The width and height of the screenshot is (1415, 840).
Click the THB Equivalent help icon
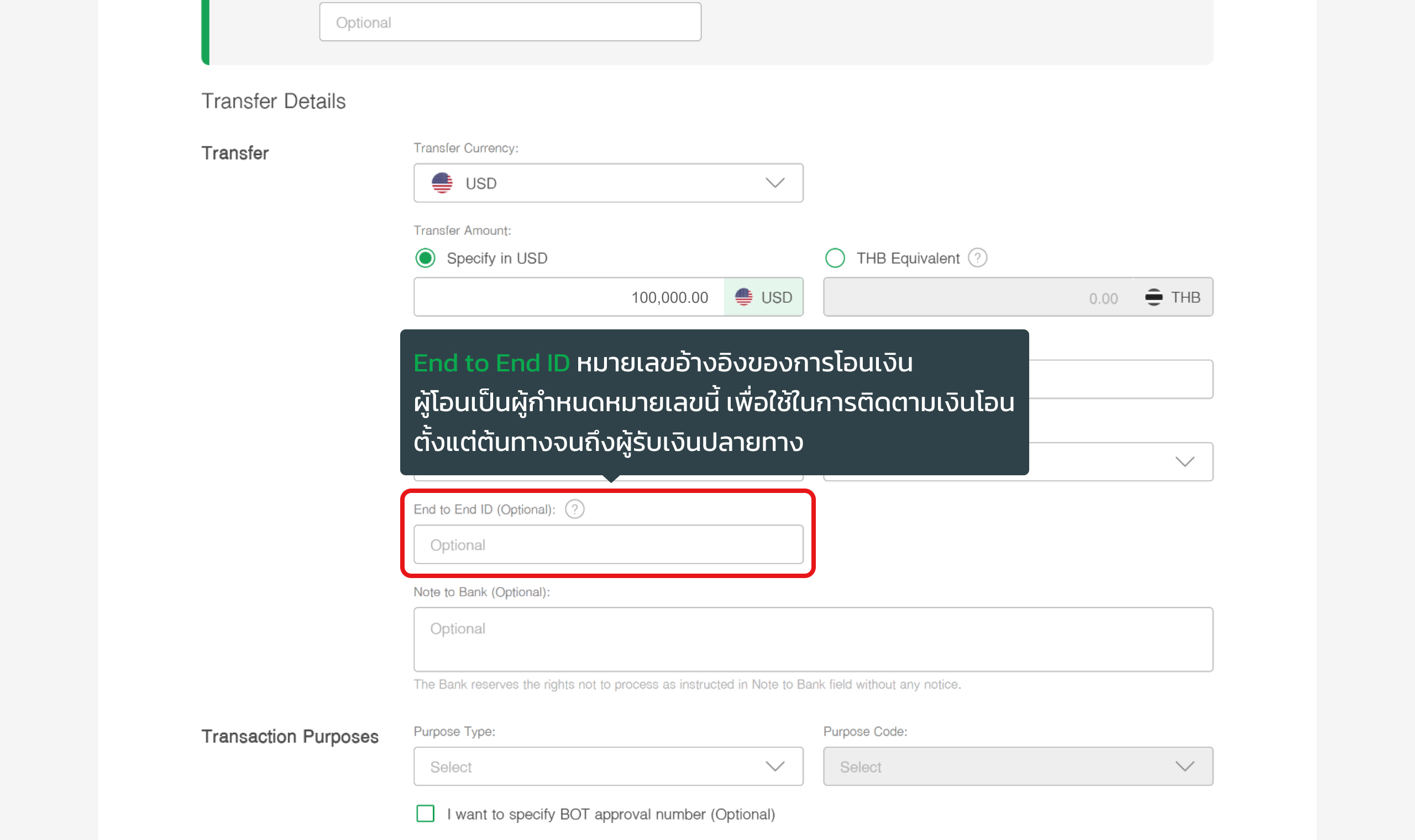click(x=977, y=258)
